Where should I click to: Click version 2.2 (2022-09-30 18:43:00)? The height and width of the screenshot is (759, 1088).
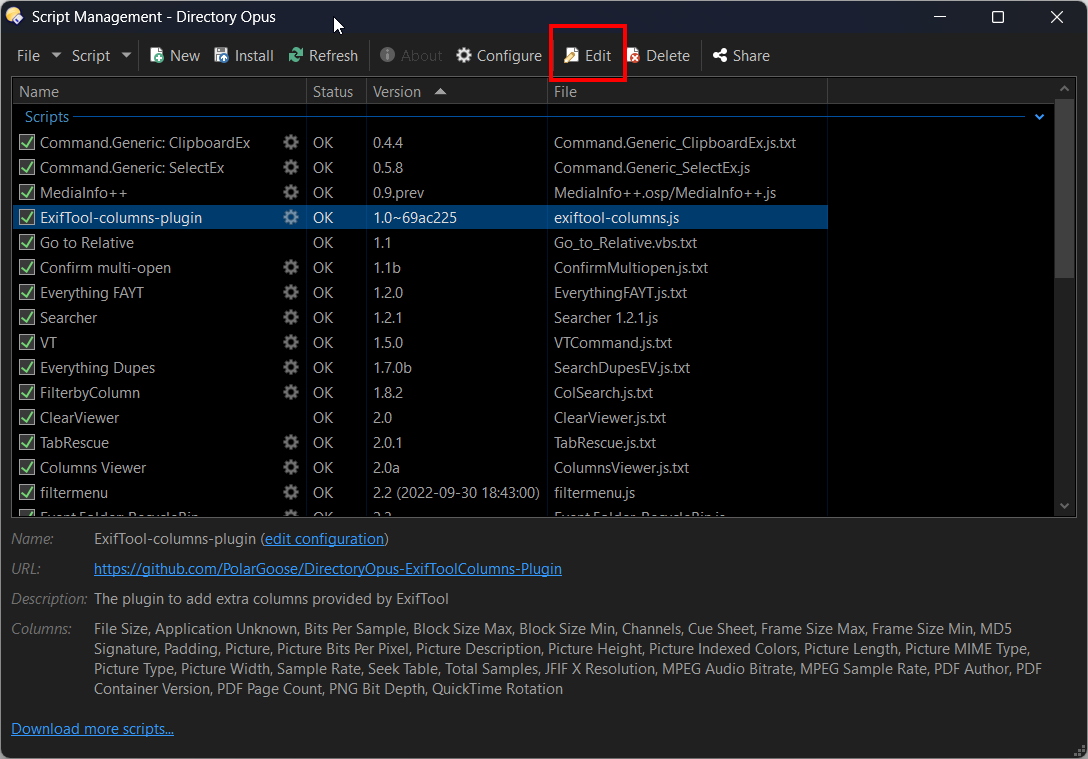456,492
